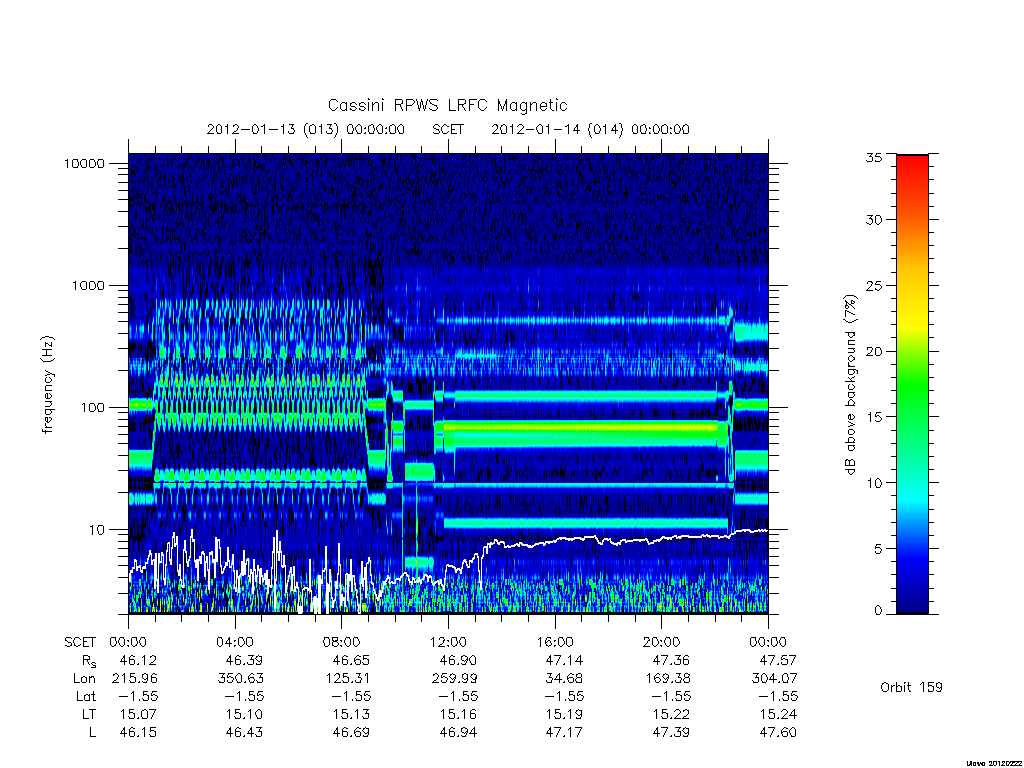Click time tick label 08:00

[x=342, y=642]
